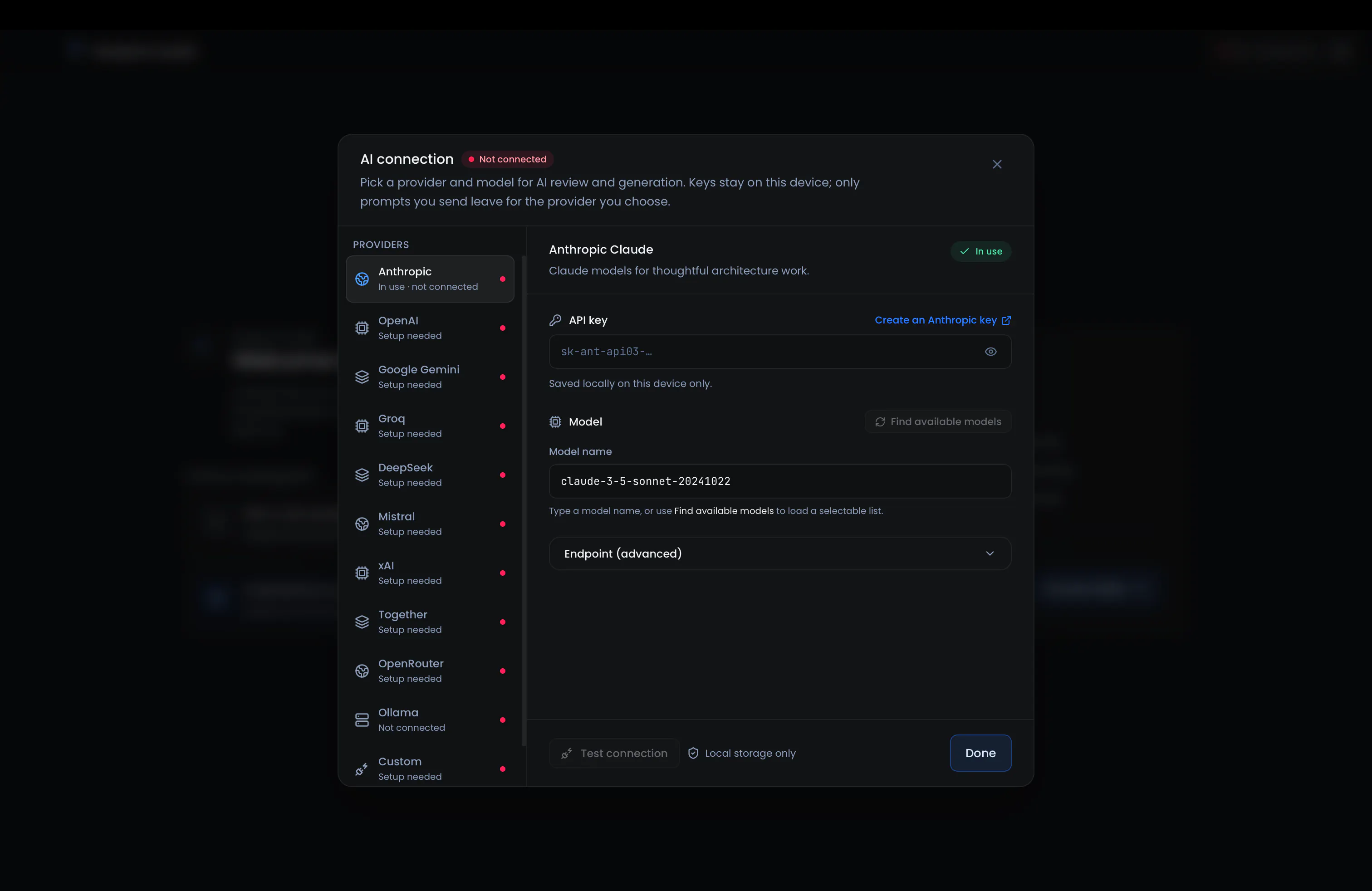Click the red status dot in the OpenAI row

(x=503, y=328)
